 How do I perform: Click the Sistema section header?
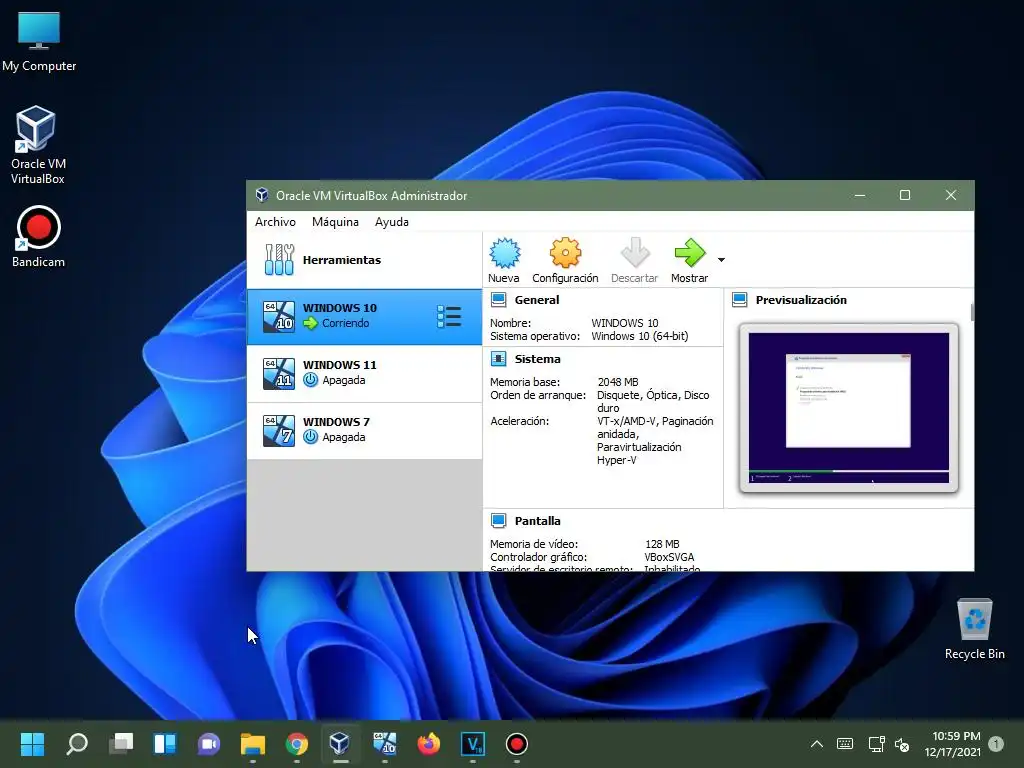[x=537, y=359]
